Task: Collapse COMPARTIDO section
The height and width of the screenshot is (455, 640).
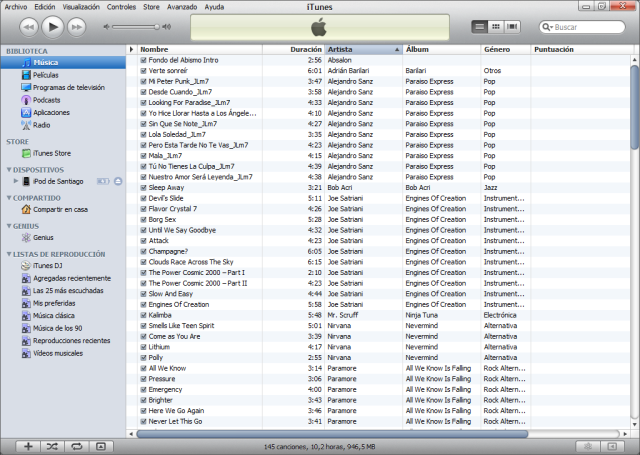Action: click(9, 198)
